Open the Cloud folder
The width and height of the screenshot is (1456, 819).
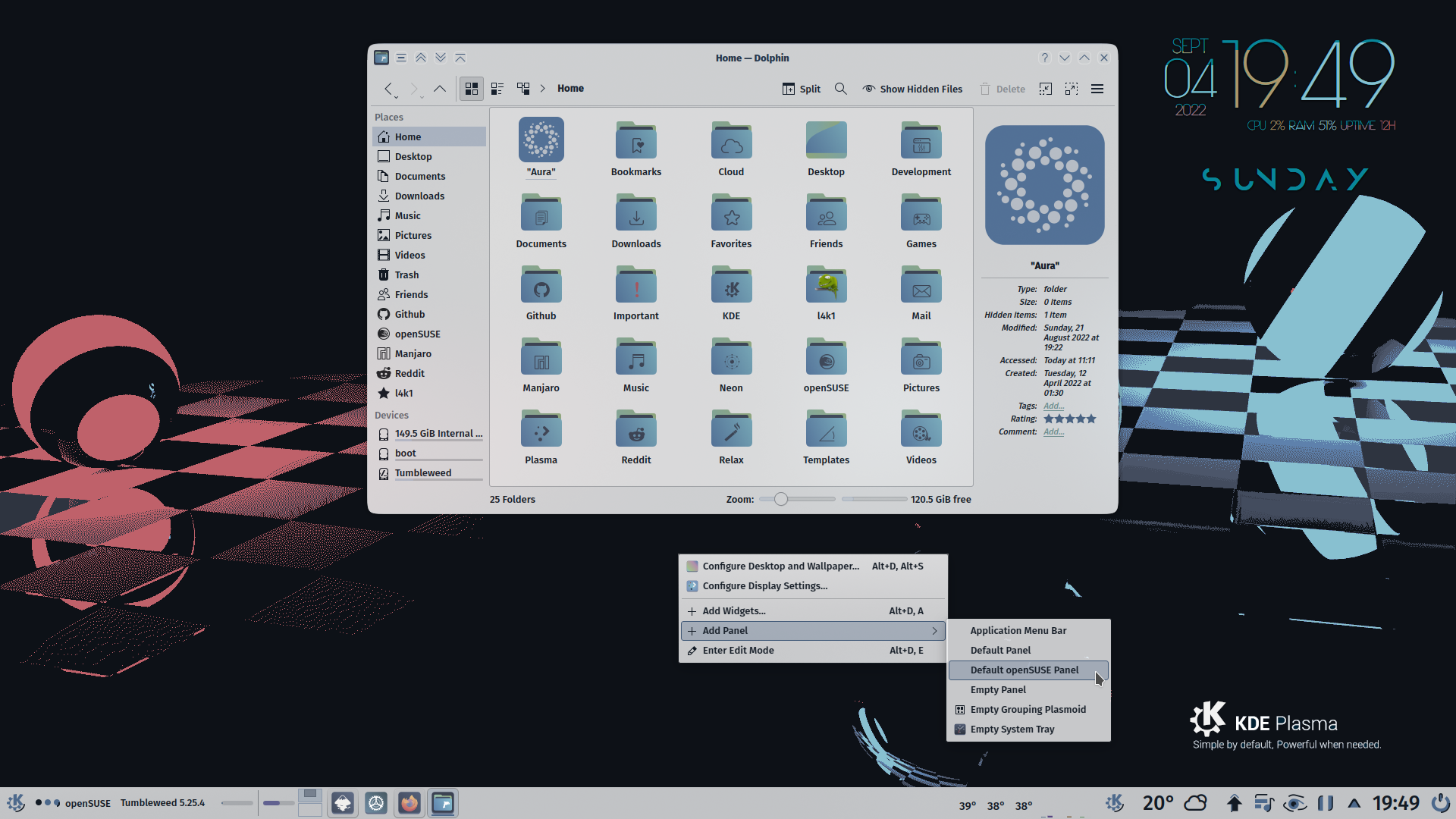(731, 149)
